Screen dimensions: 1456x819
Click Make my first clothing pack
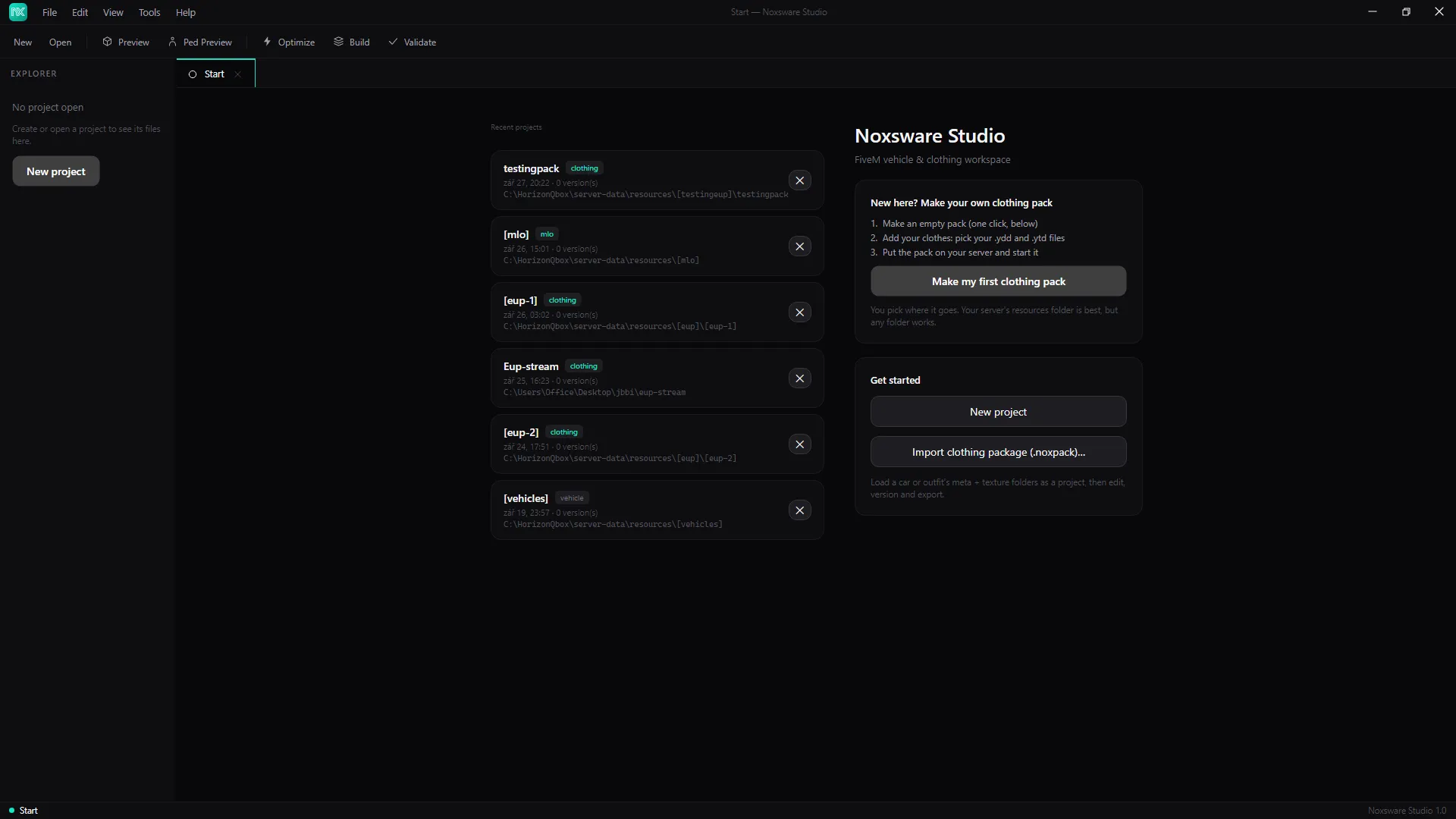(x=998, y=281)
